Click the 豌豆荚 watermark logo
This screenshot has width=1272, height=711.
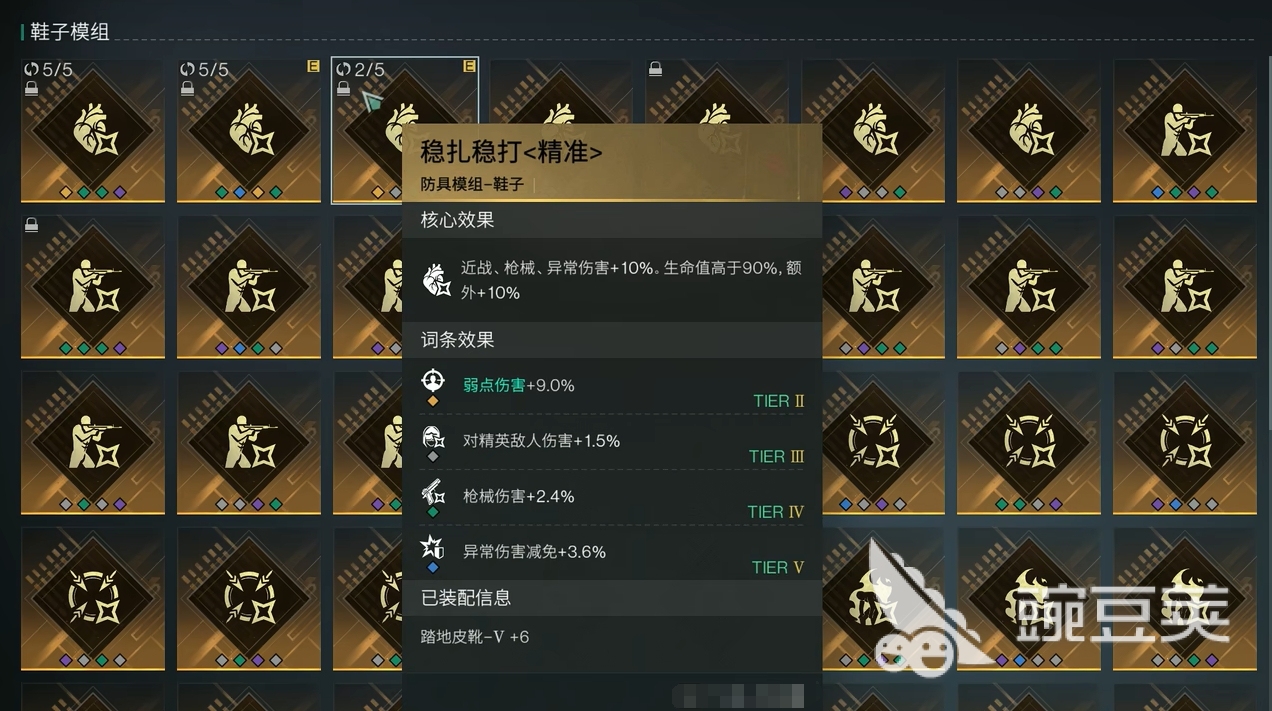click(x=1050, y=608)
